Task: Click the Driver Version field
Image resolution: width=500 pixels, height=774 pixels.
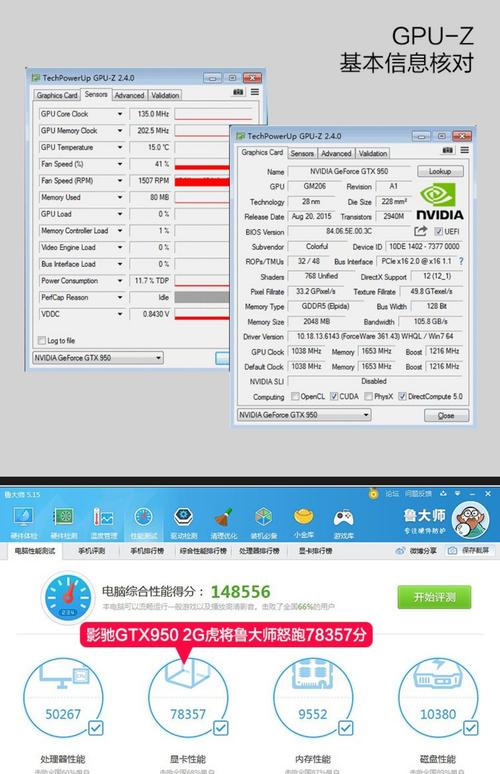Action: coord(375,336)
